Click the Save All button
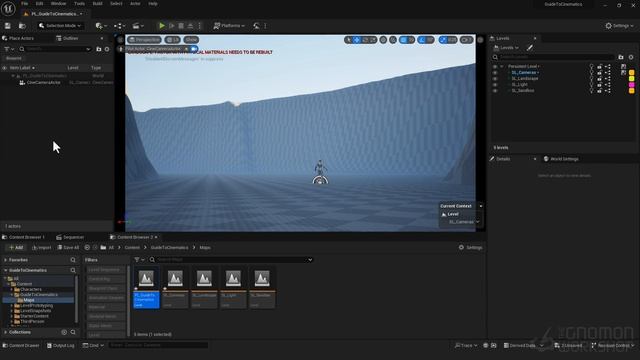The image size is (640, 360). point(68,248)
